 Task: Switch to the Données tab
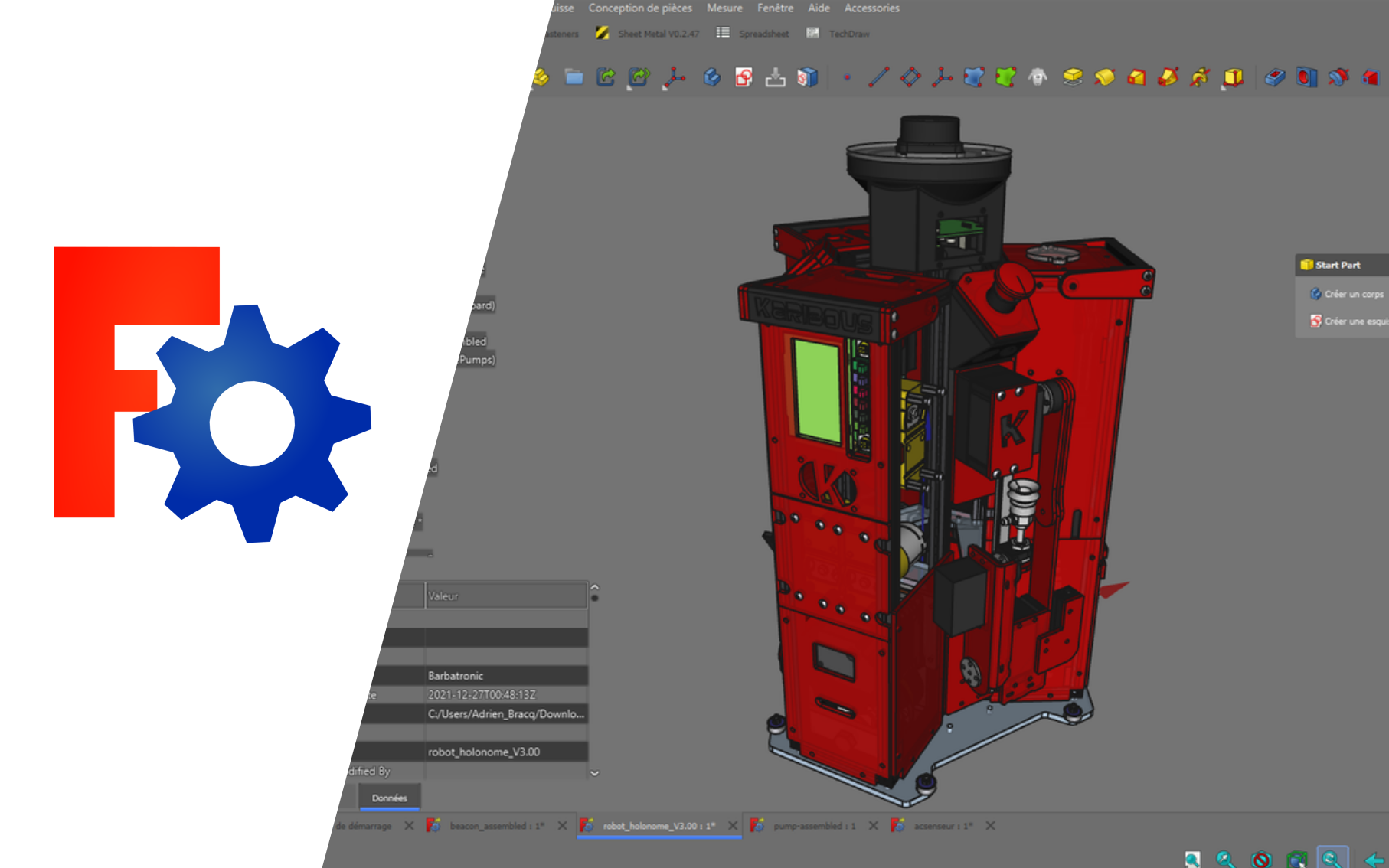click(x=389, y=798)
